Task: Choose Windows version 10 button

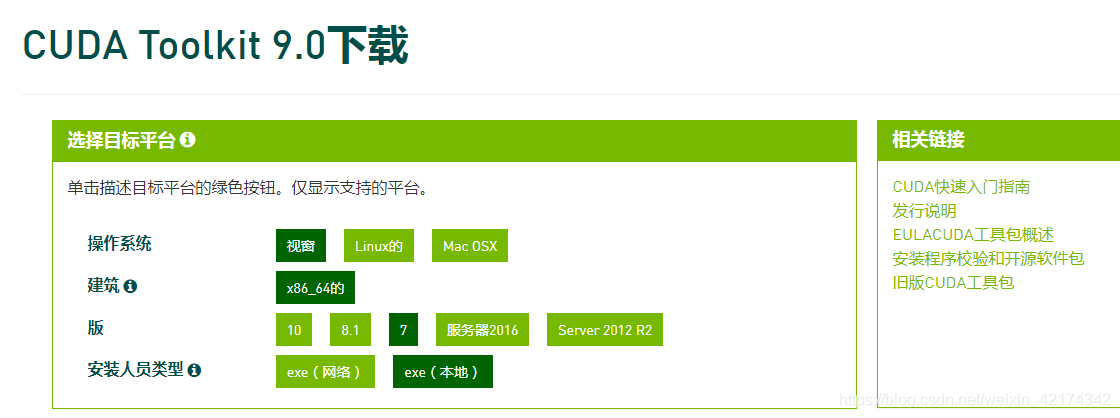Action: 294,329
